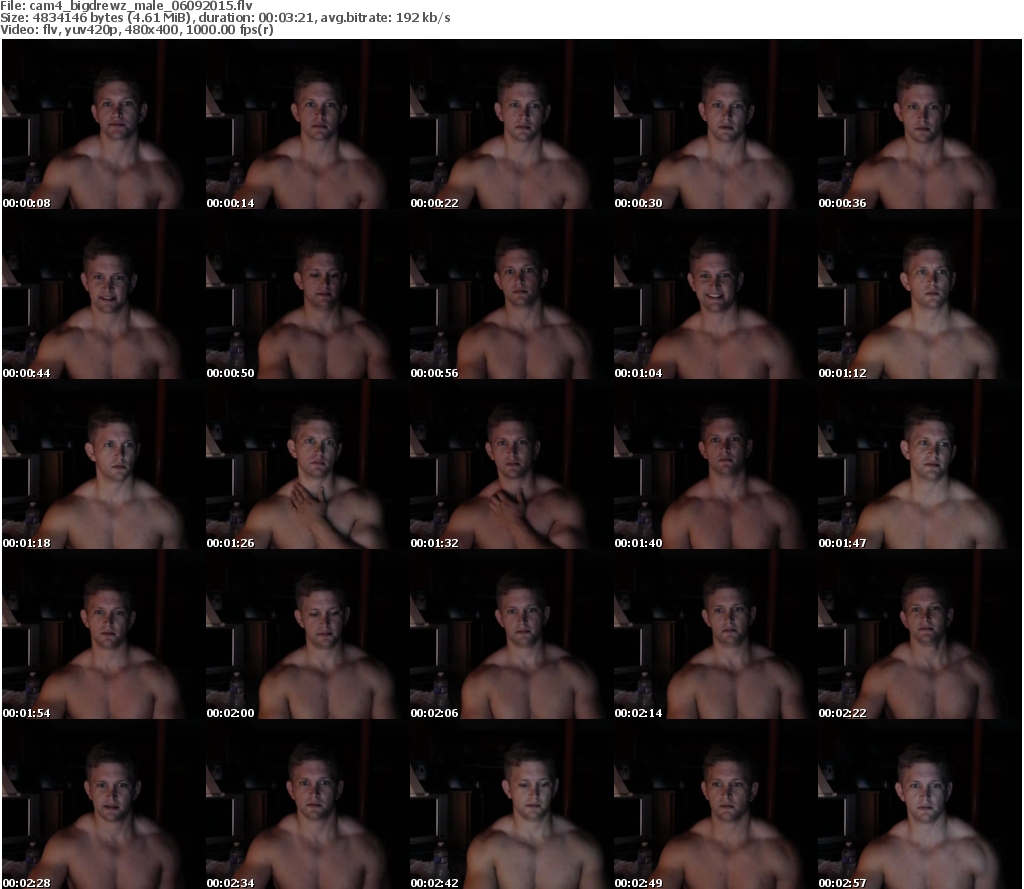Click the 'Video: flv, yuv420p, 480x400' line
The image size is (1024, 889).
(x=136, y=29)
